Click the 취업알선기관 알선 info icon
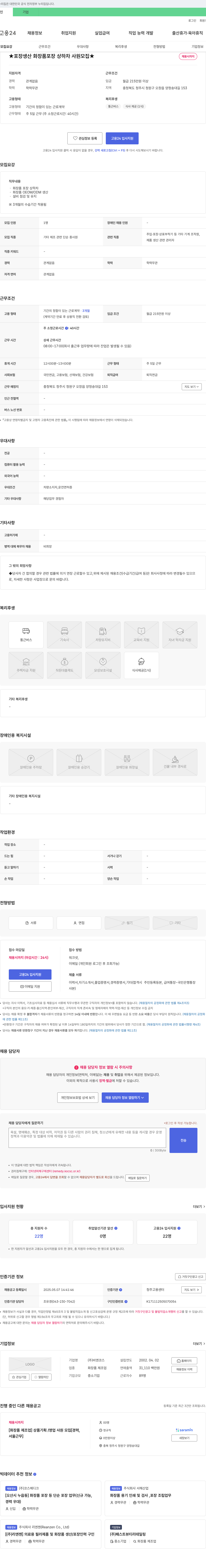Viewport: 206px width, 1568px height. [x=116, y=1228]
